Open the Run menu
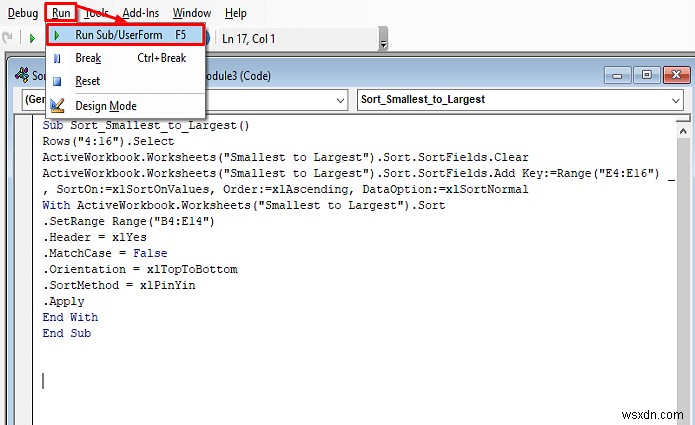 pyautogui.click(x=61, y=13)
